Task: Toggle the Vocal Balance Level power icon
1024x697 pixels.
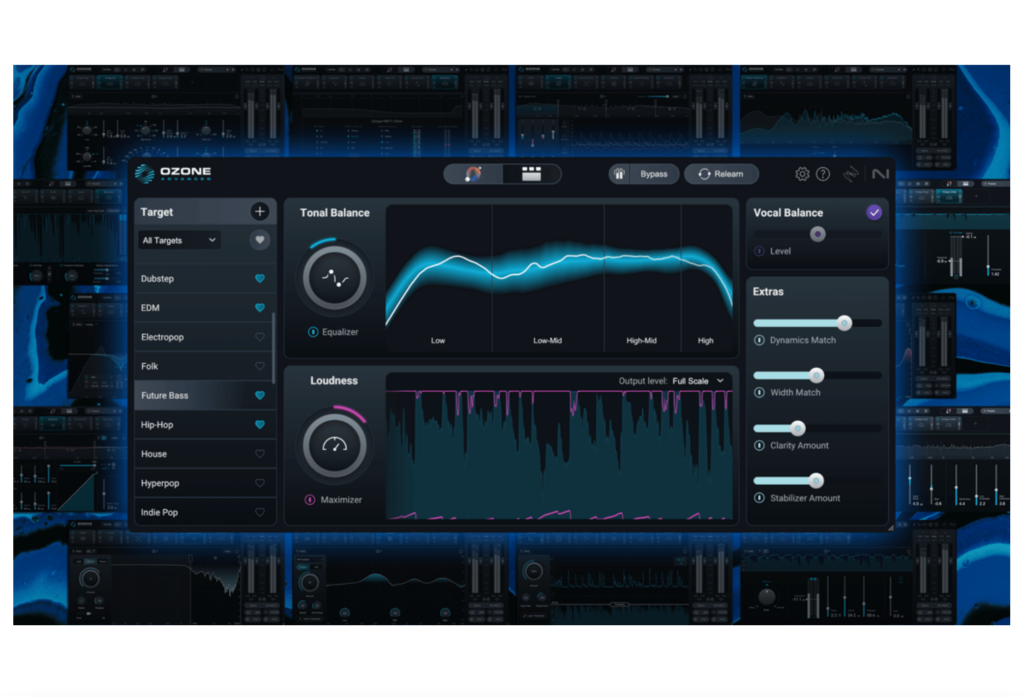Action: 760,251
